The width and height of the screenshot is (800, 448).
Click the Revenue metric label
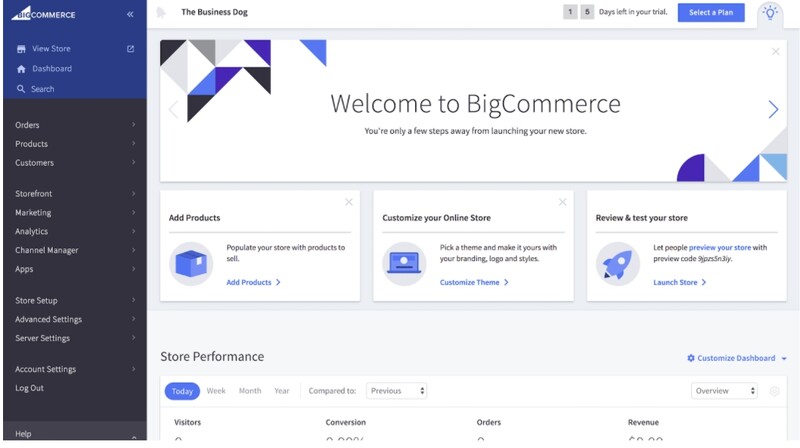coord(643,422)
